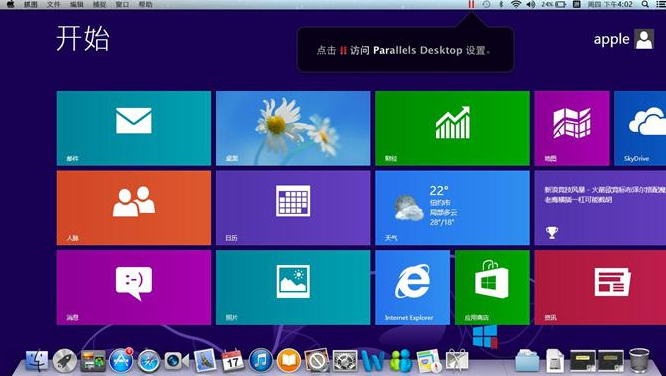This screenshot has height=376, width=666.
Task: Click the Time Machine menu bar icon
Action: pyautogui.click(x=486, y=4)
